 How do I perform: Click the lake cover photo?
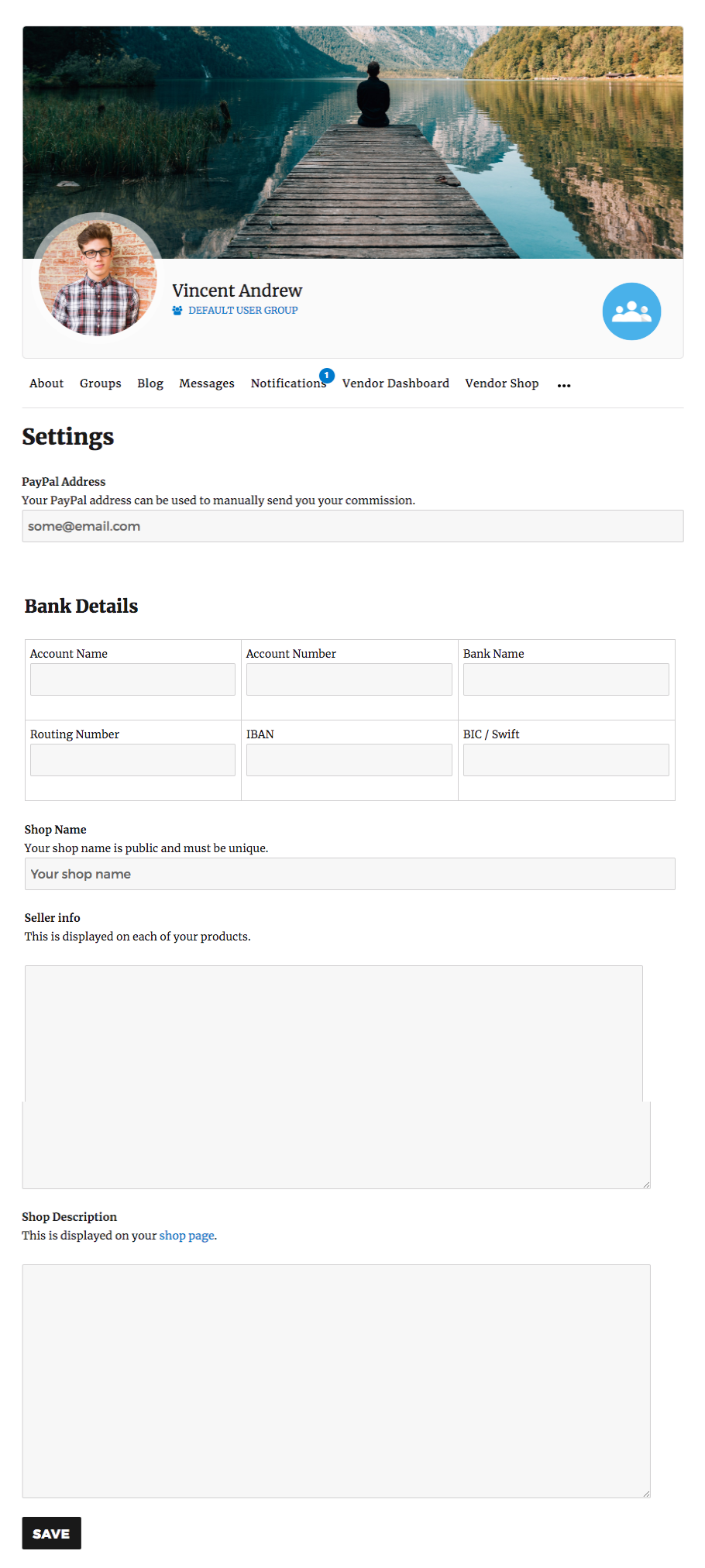click(x=465, y=139)
